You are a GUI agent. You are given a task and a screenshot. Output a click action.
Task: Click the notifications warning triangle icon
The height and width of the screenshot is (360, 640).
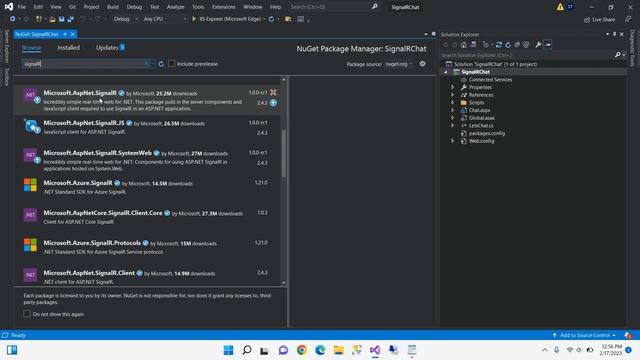(x=560, y=7)
